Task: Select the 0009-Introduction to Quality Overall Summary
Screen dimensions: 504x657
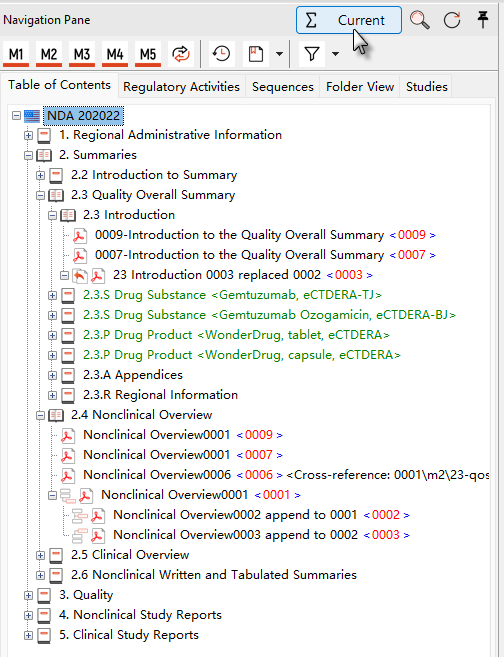Action: click(265, 235)
